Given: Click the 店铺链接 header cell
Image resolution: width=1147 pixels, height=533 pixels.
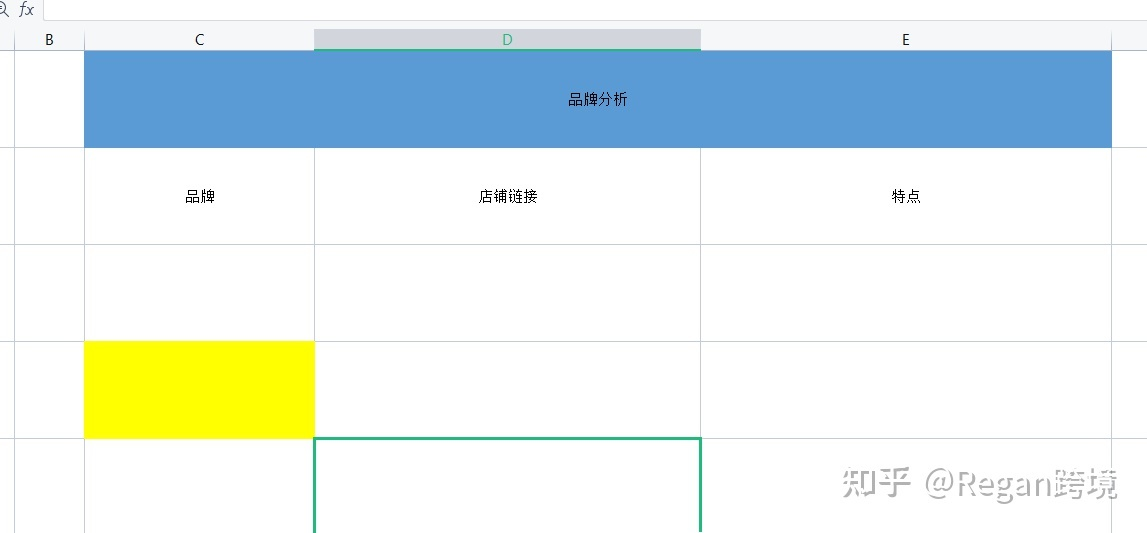Looking at the screenshot, I should tap(507, 196).
